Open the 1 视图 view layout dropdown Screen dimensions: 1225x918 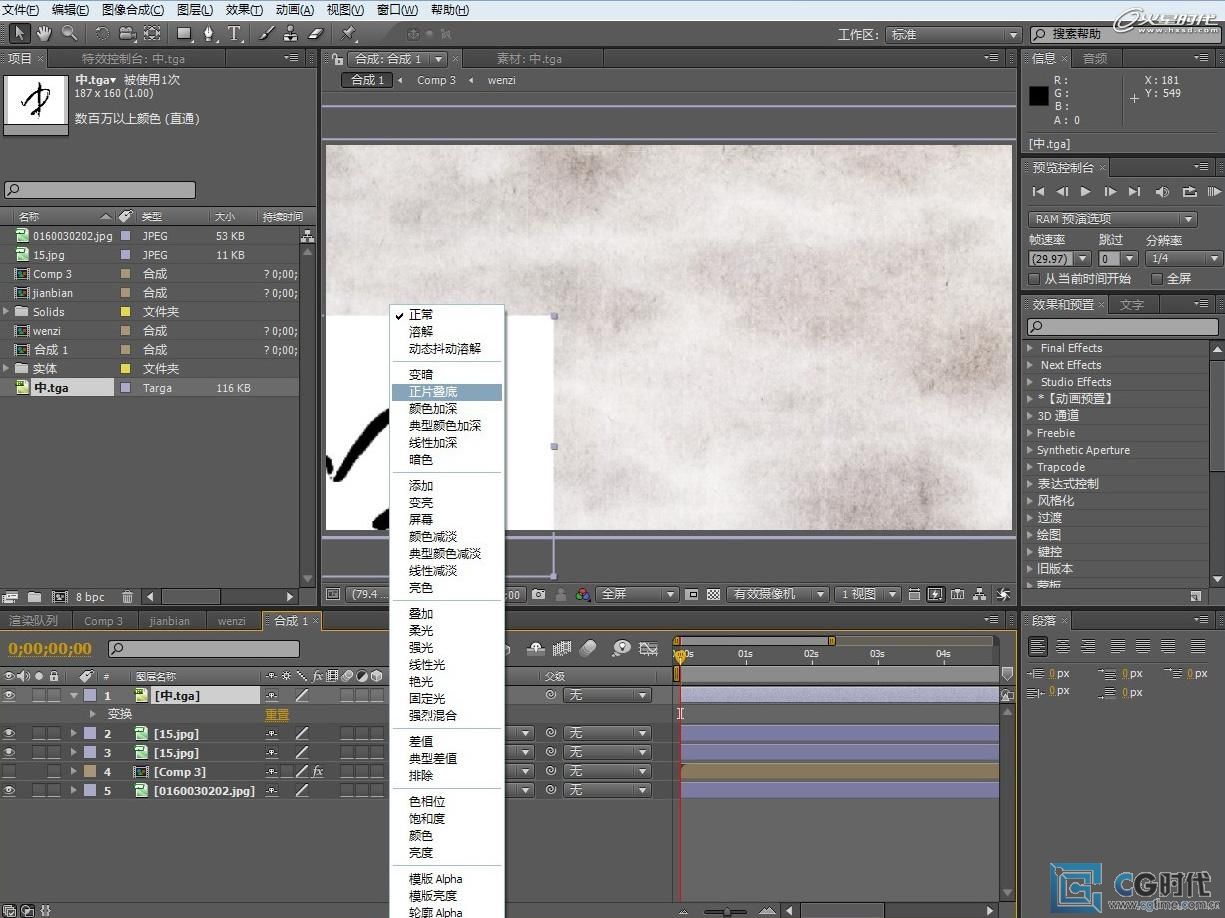[x=868, y=594]
